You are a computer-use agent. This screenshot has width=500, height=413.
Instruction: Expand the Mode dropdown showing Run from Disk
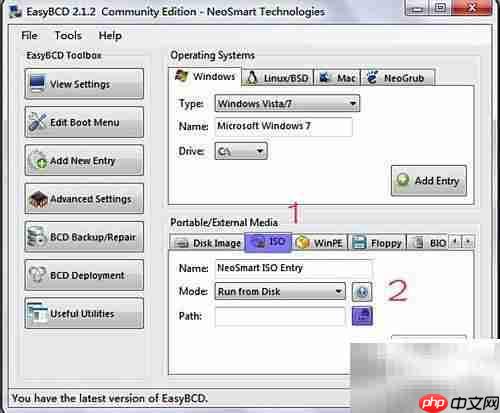coord(280,291)
